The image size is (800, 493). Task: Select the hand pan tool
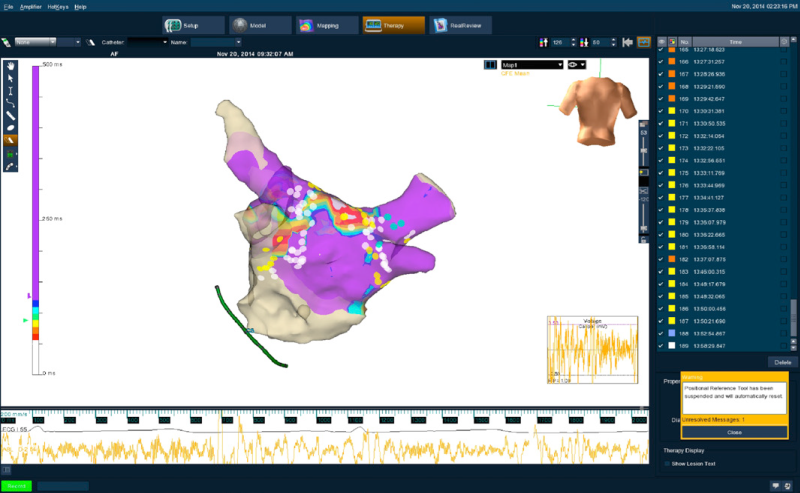coord(11,65)
